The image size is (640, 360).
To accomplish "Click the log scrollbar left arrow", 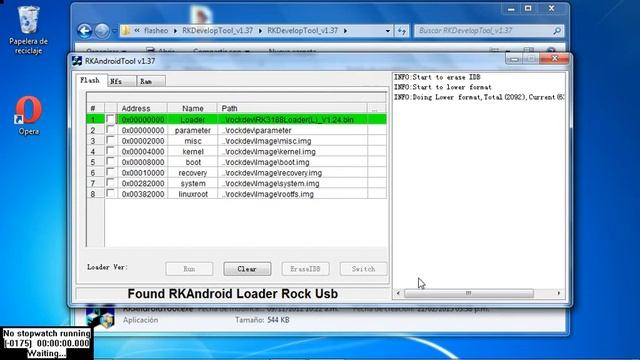I will tap(398, 293).
